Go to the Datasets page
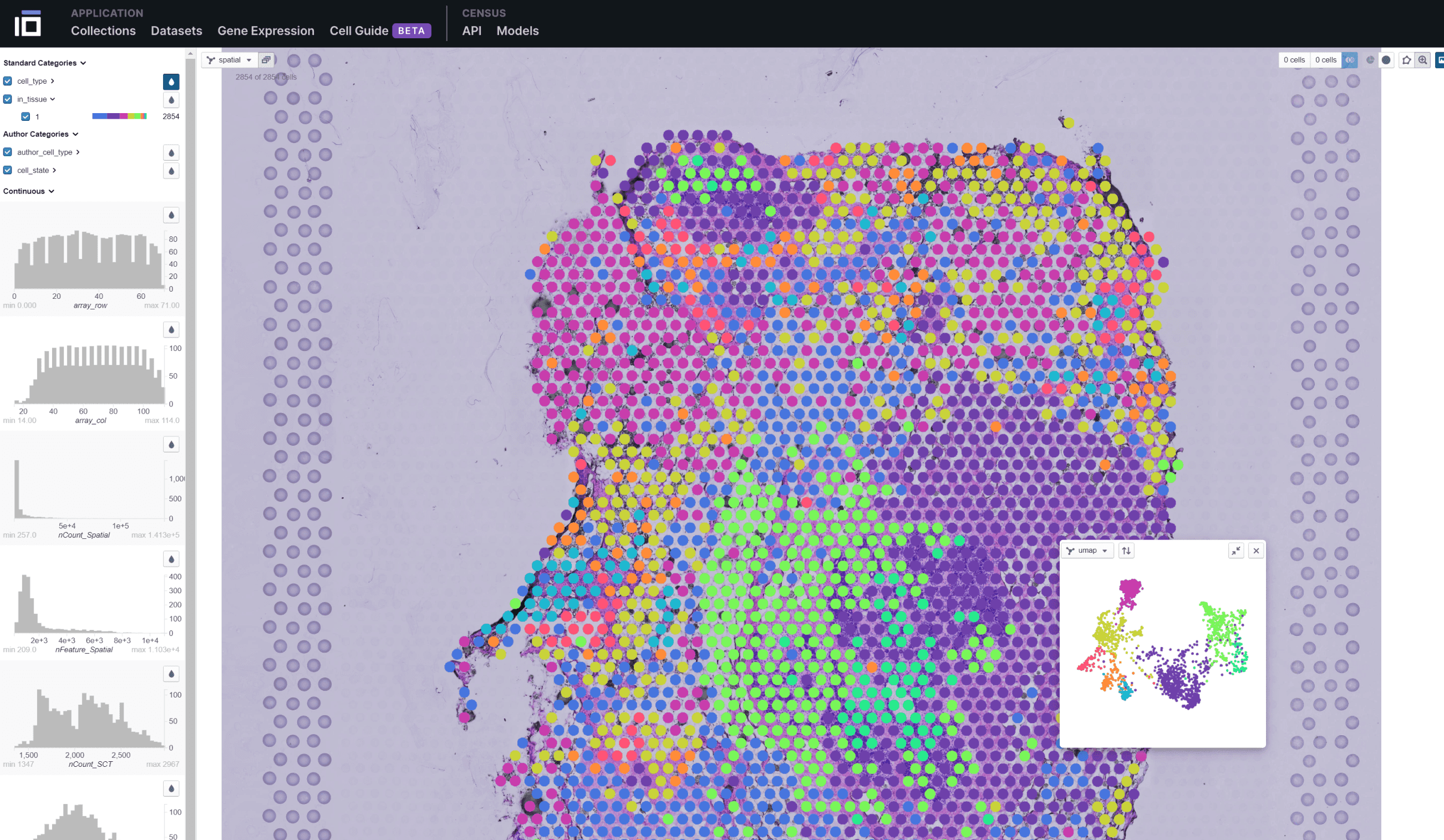The height and width of the screenshot is (840, 1444). pyautogui.click(x=176, y=31)
